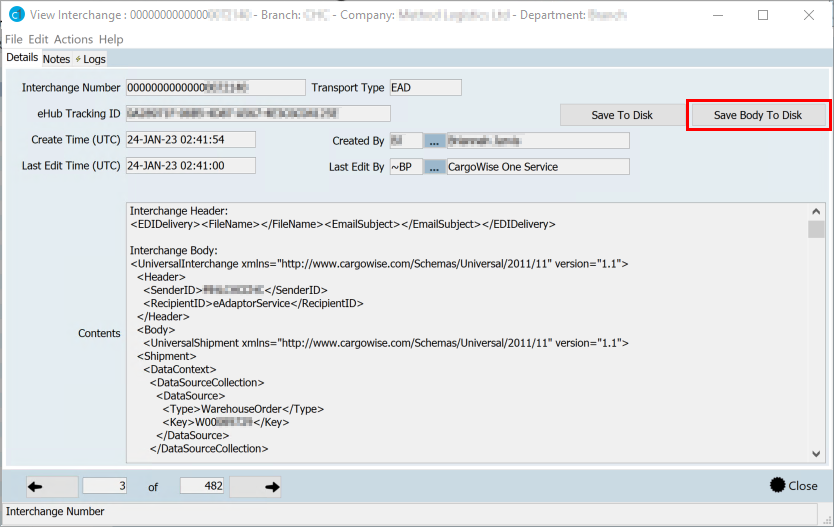
Task: Open the Created By lookup ellipsis button
Action: [x=435, y=141]
